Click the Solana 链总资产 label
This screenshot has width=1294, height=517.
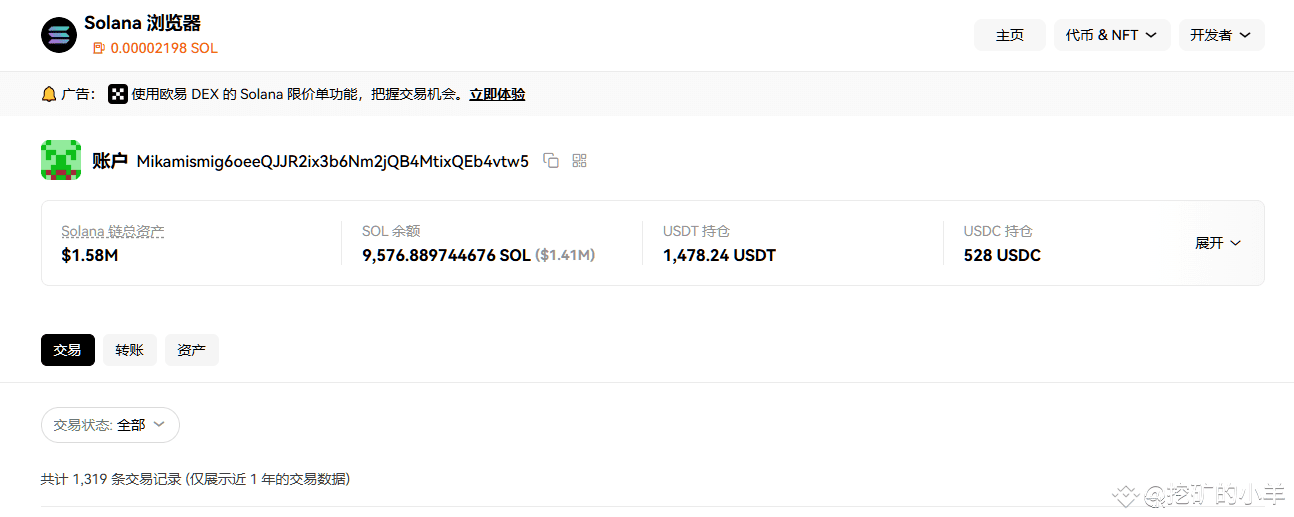click(113, 231)
